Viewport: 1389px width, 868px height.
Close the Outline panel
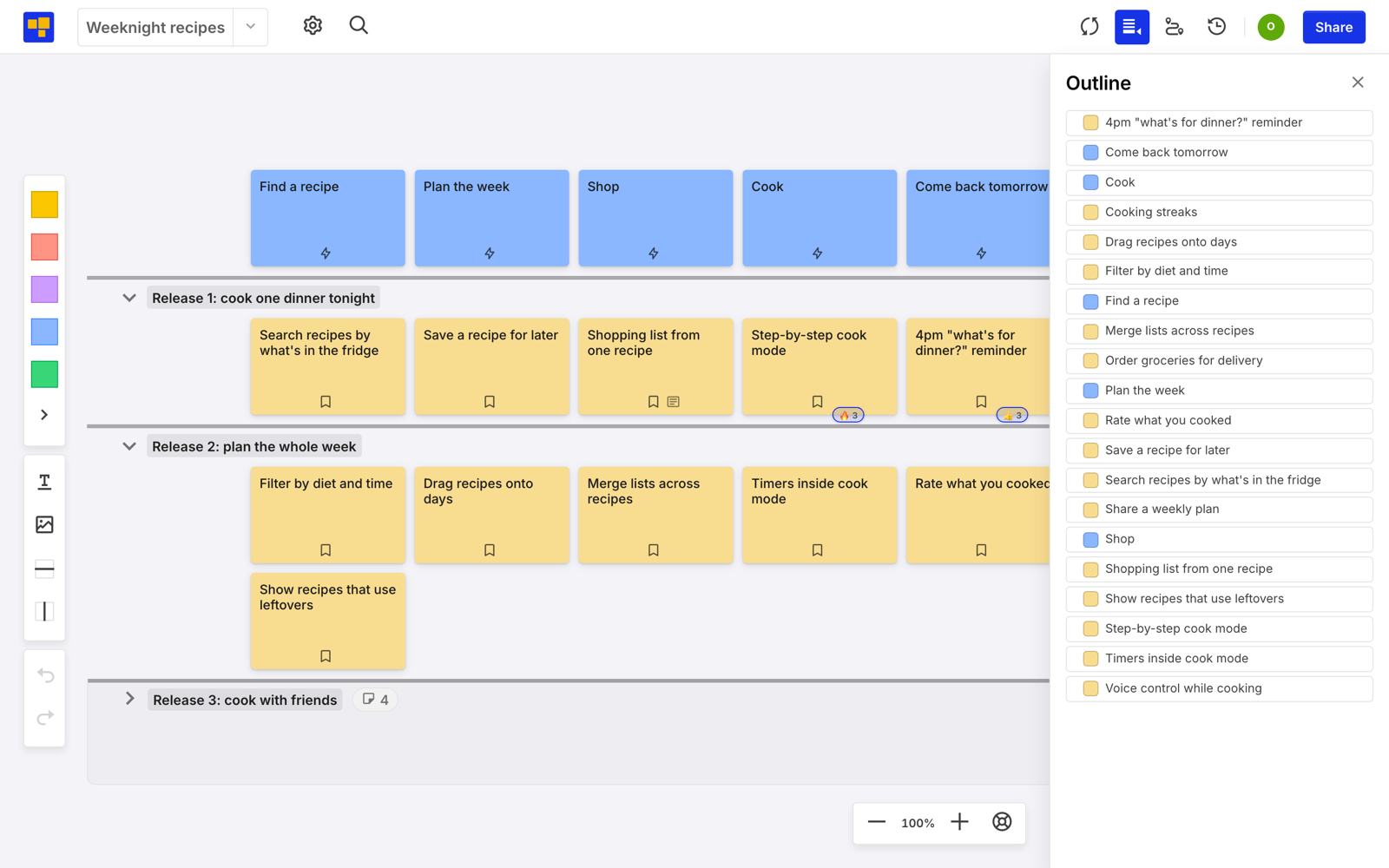(1358, 82)
